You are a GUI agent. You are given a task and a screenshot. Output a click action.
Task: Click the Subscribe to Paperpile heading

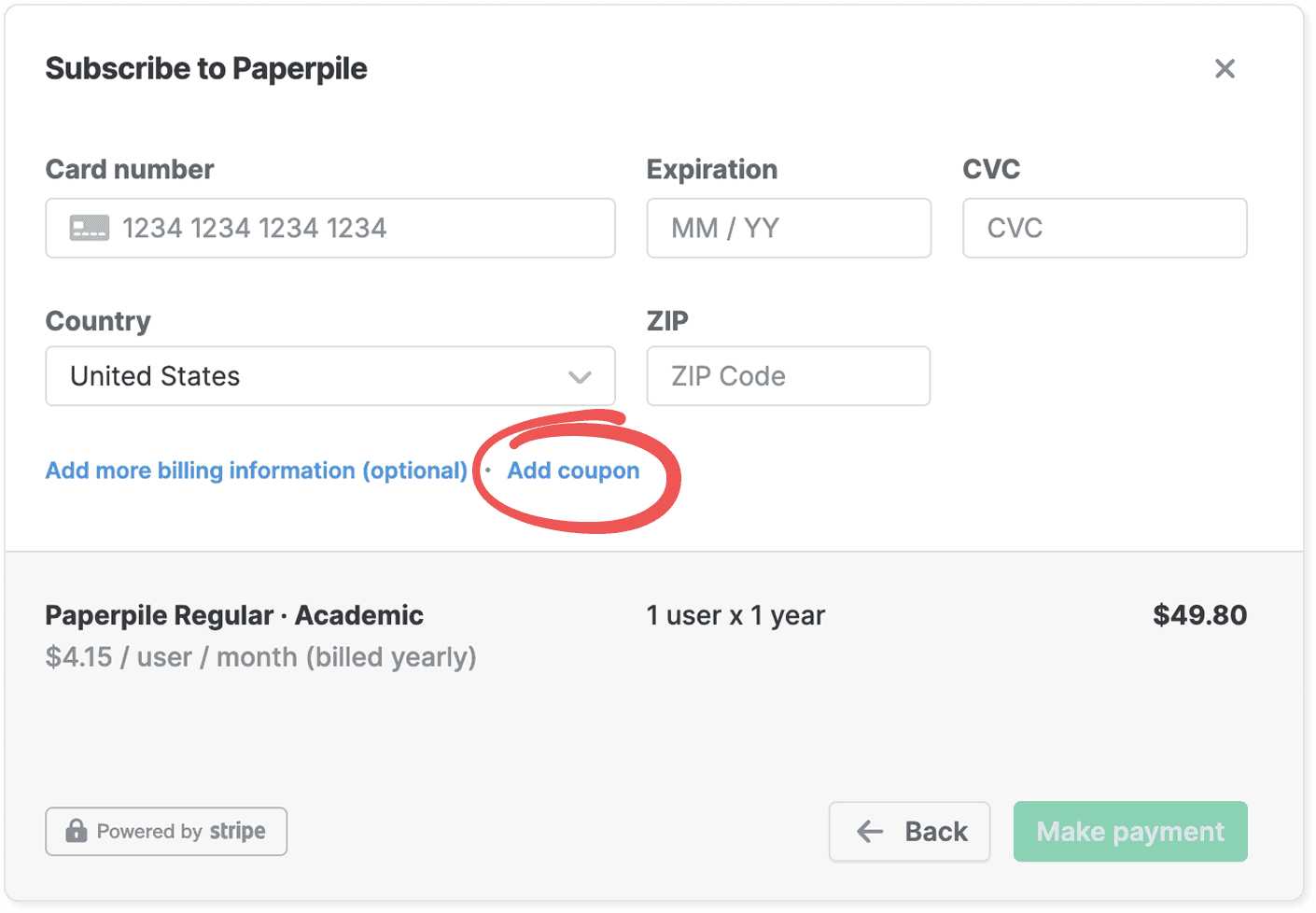[206, 68]
